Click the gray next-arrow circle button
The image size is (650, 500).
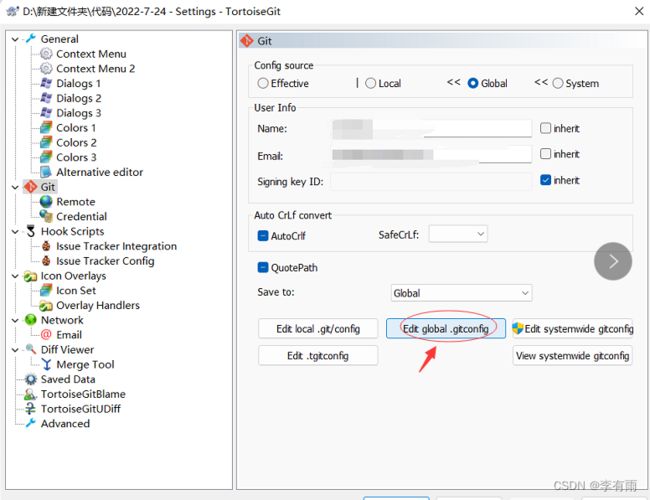point(613,261)
